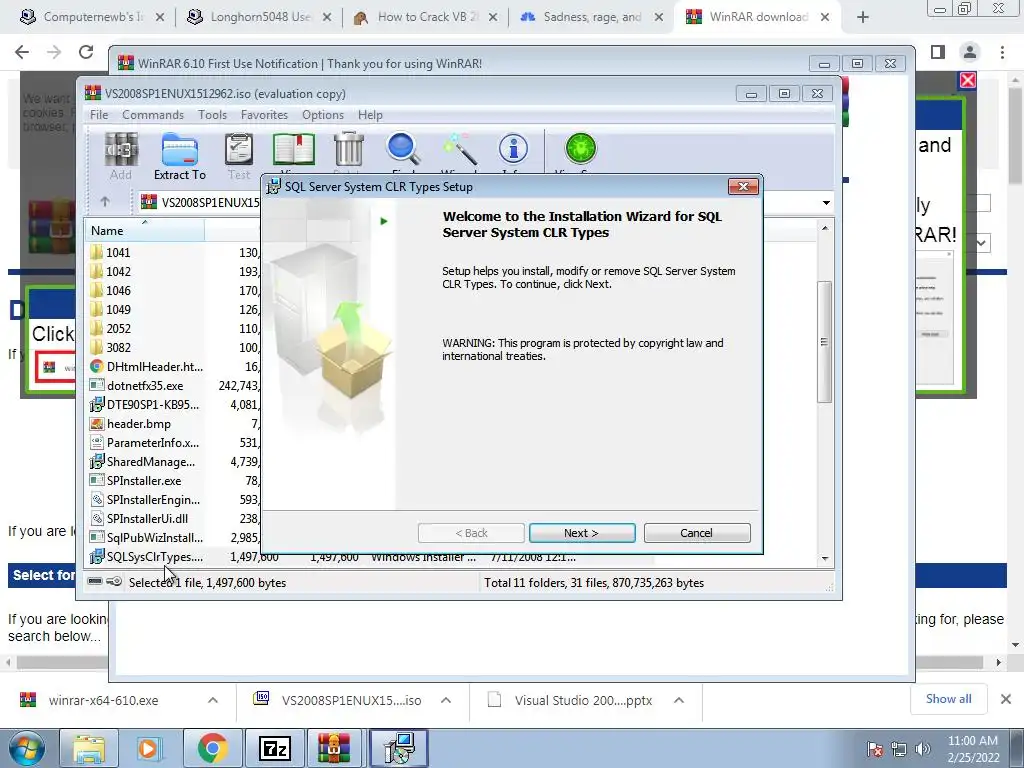Click the View book icon in WinRAR toolbar
The height and width of the screenshot is (768, 1024).
[x=293, y=152]
